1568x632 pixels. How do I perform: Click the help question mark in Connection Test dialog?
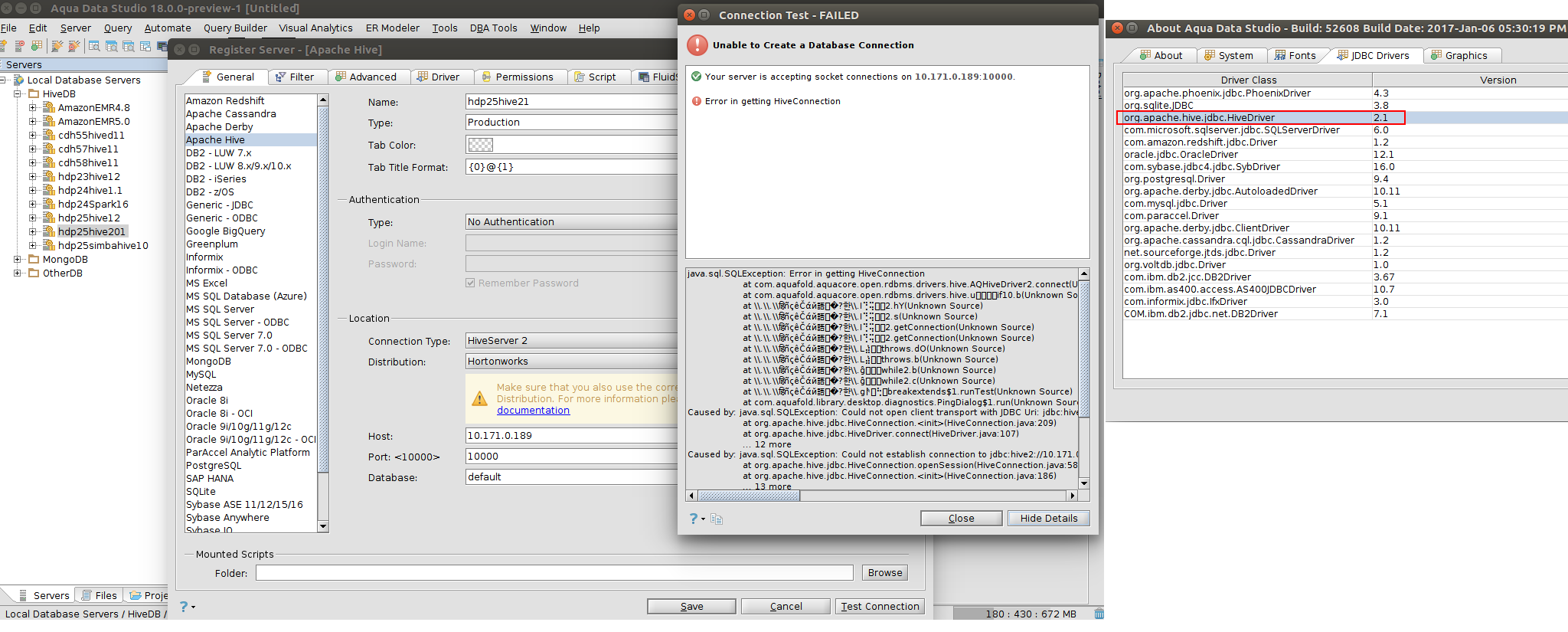(x=694, y=519)
